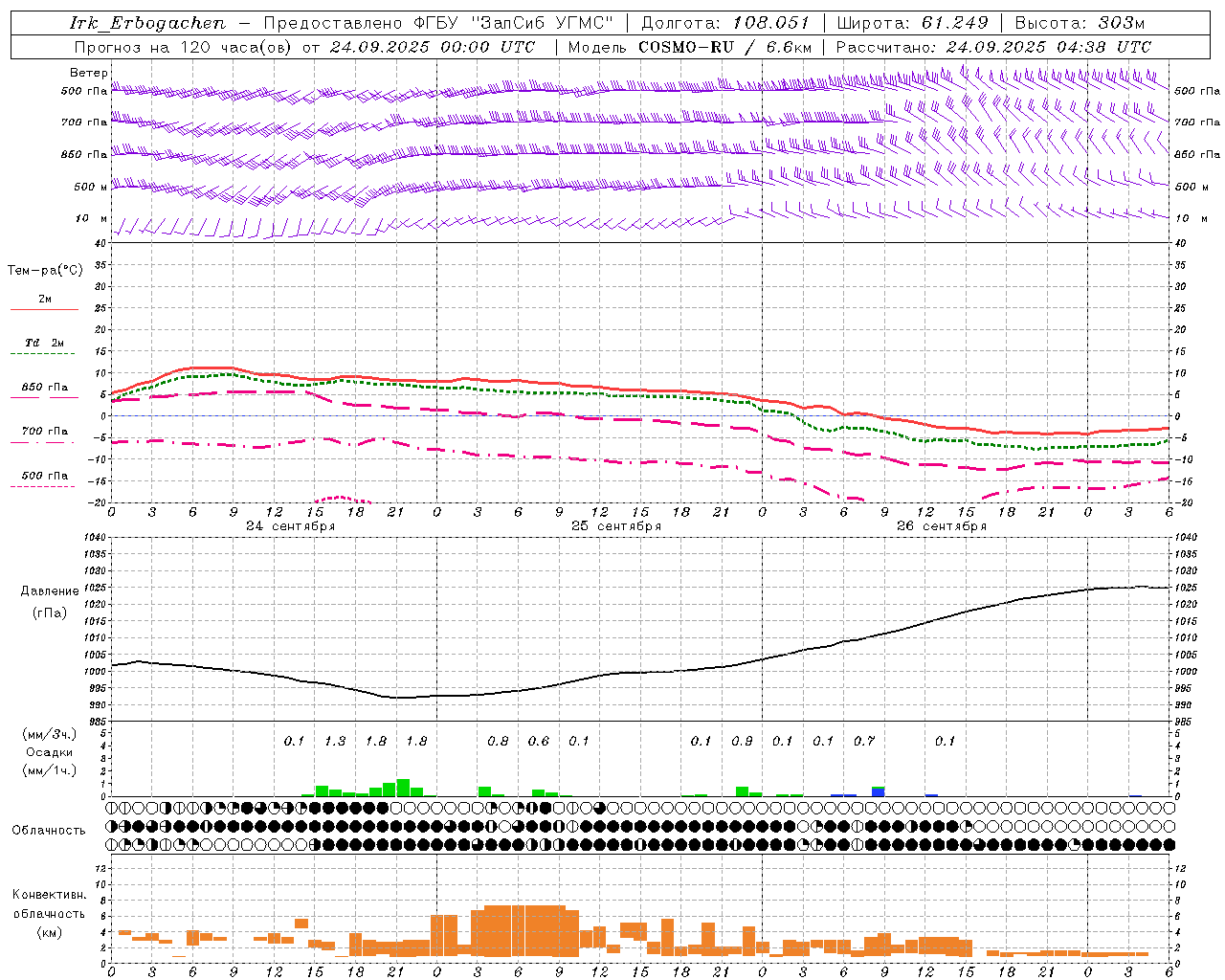Click the 1.3 precipitation total value

click(335, 742)
